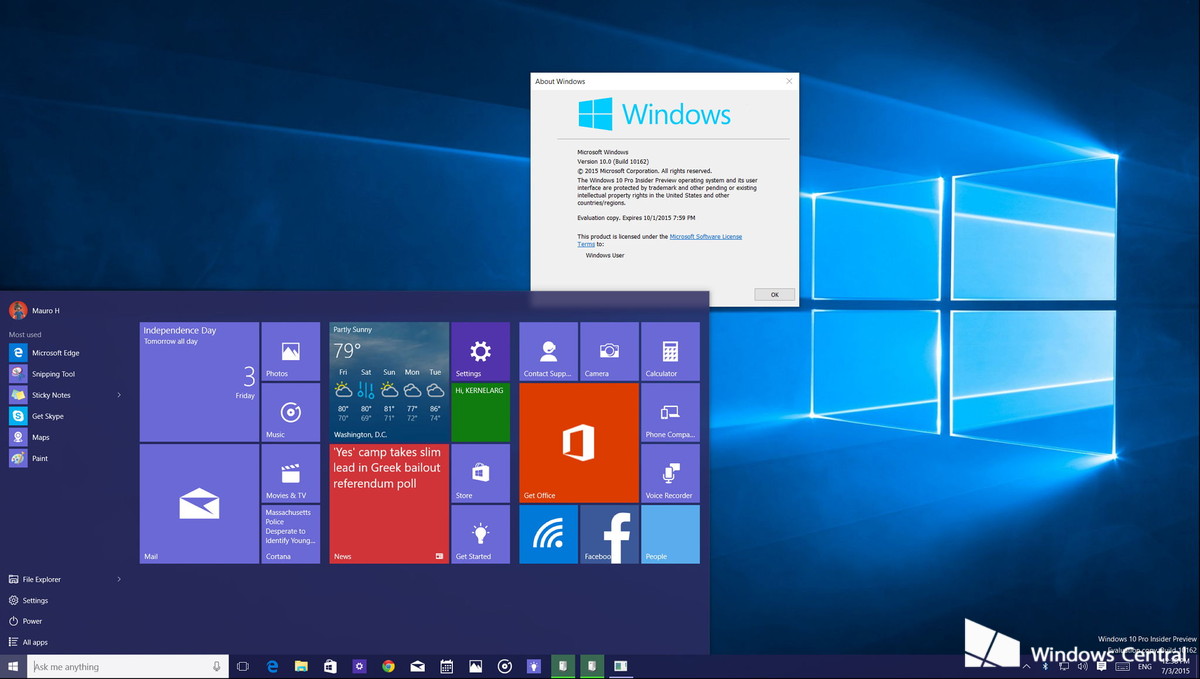Open Task View on the taskbar
This screenshot has width=1200, height=679.
pos(242,666)
